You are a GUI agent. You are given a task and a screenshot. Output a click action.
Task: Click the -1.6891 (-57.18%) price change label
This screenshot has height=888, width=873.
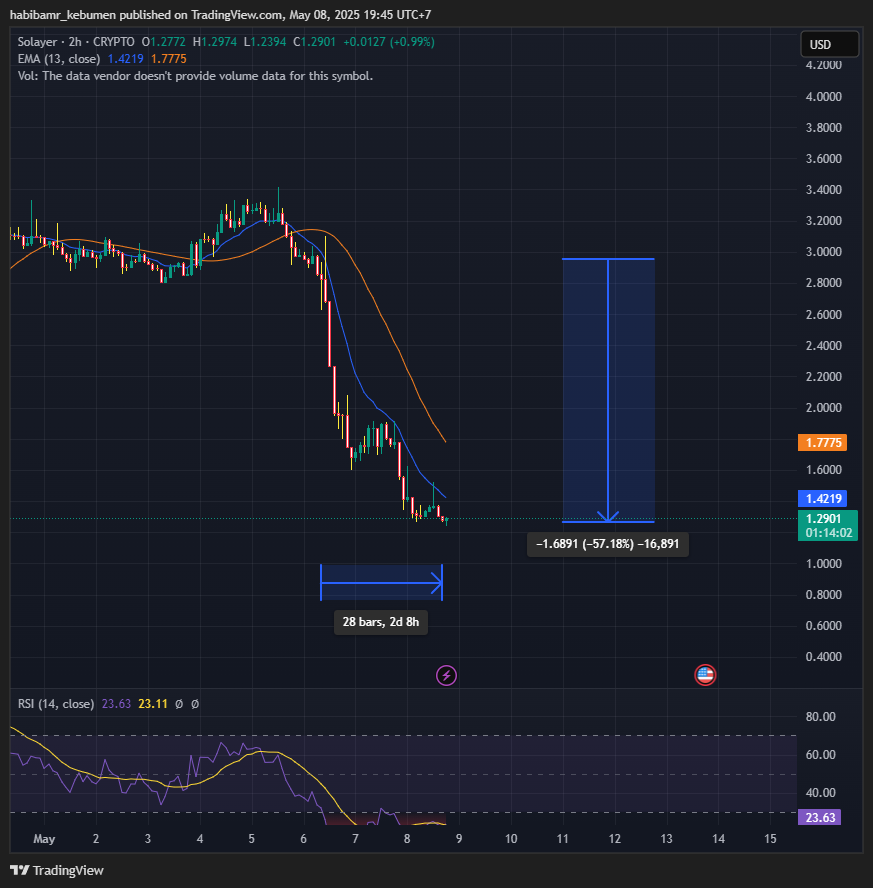(608, 545)
